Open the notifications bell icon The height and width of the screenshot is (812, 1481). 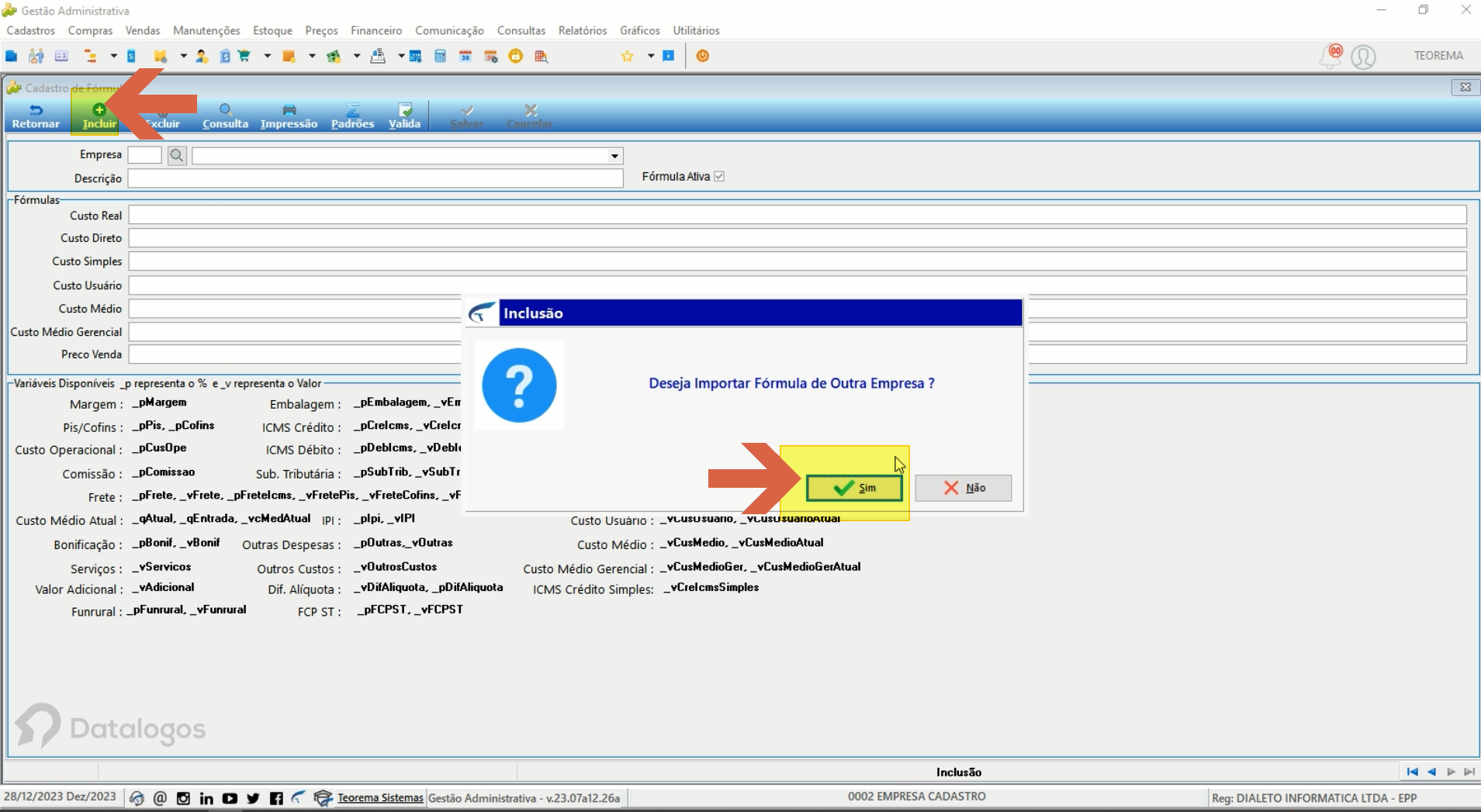coord(1330,56)
